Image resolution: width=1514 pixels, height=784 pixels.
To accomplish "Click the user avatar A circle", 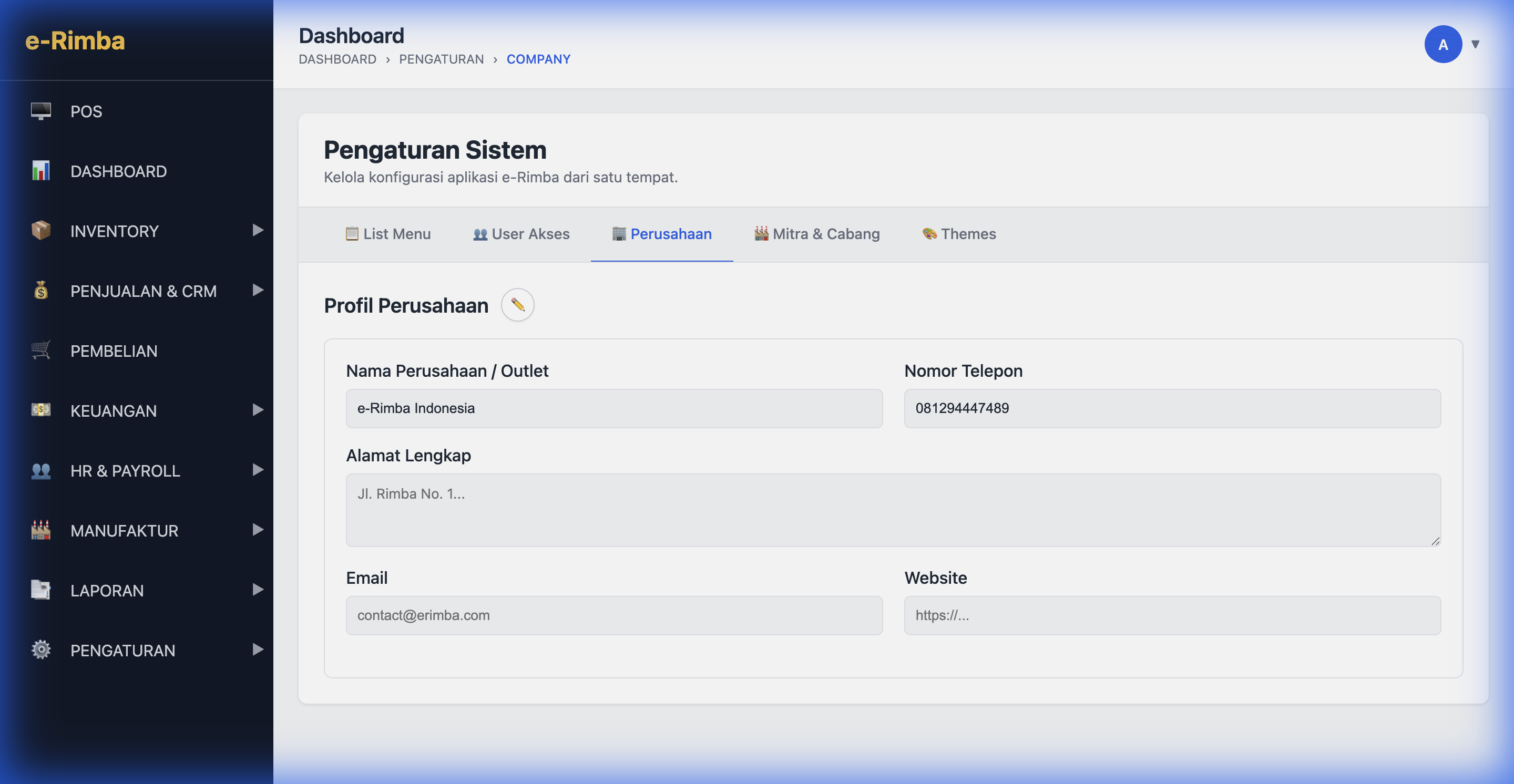I will 1443,44.
